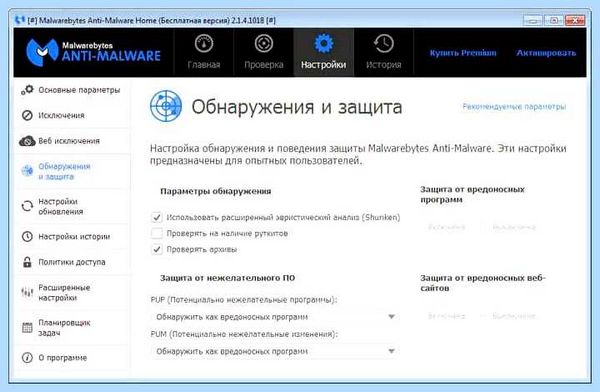This screenshot has width=600, height=392.
Task: Open the PUP detection action dropdown
Action: pos(274,317)
